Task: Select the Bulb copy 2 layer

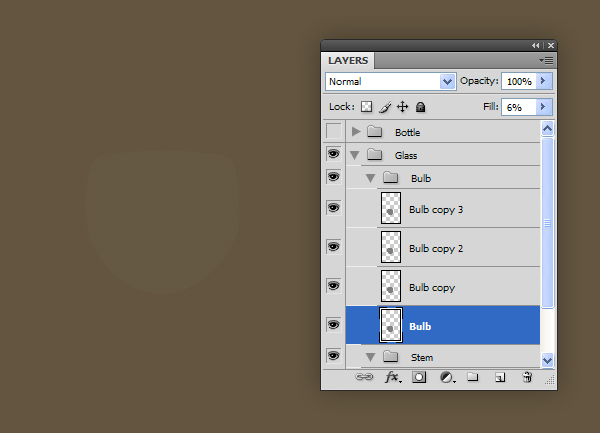Action: [x=443, y=247]
